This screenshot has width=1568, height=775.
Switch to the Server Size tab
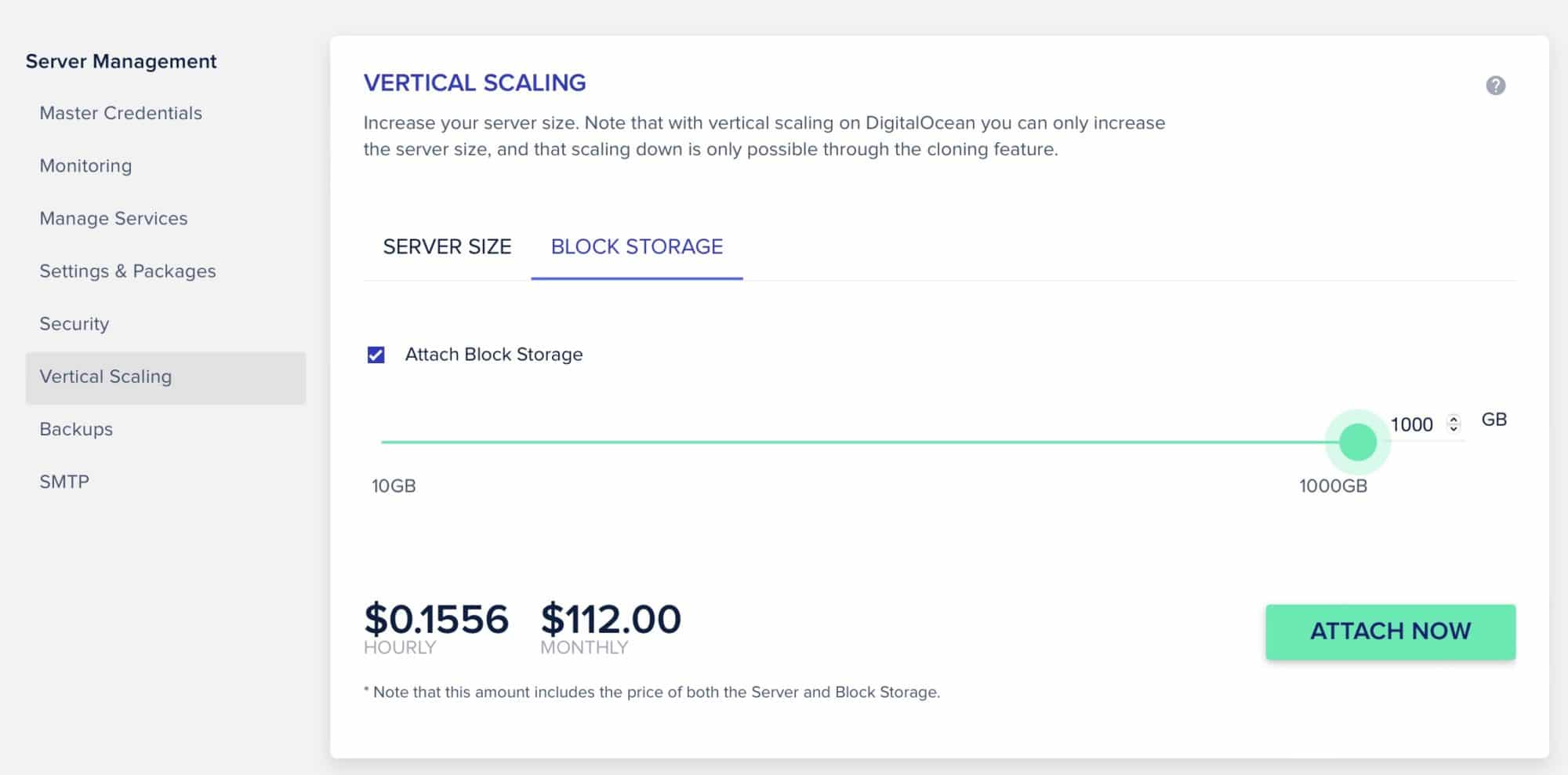tap(447, 246)
